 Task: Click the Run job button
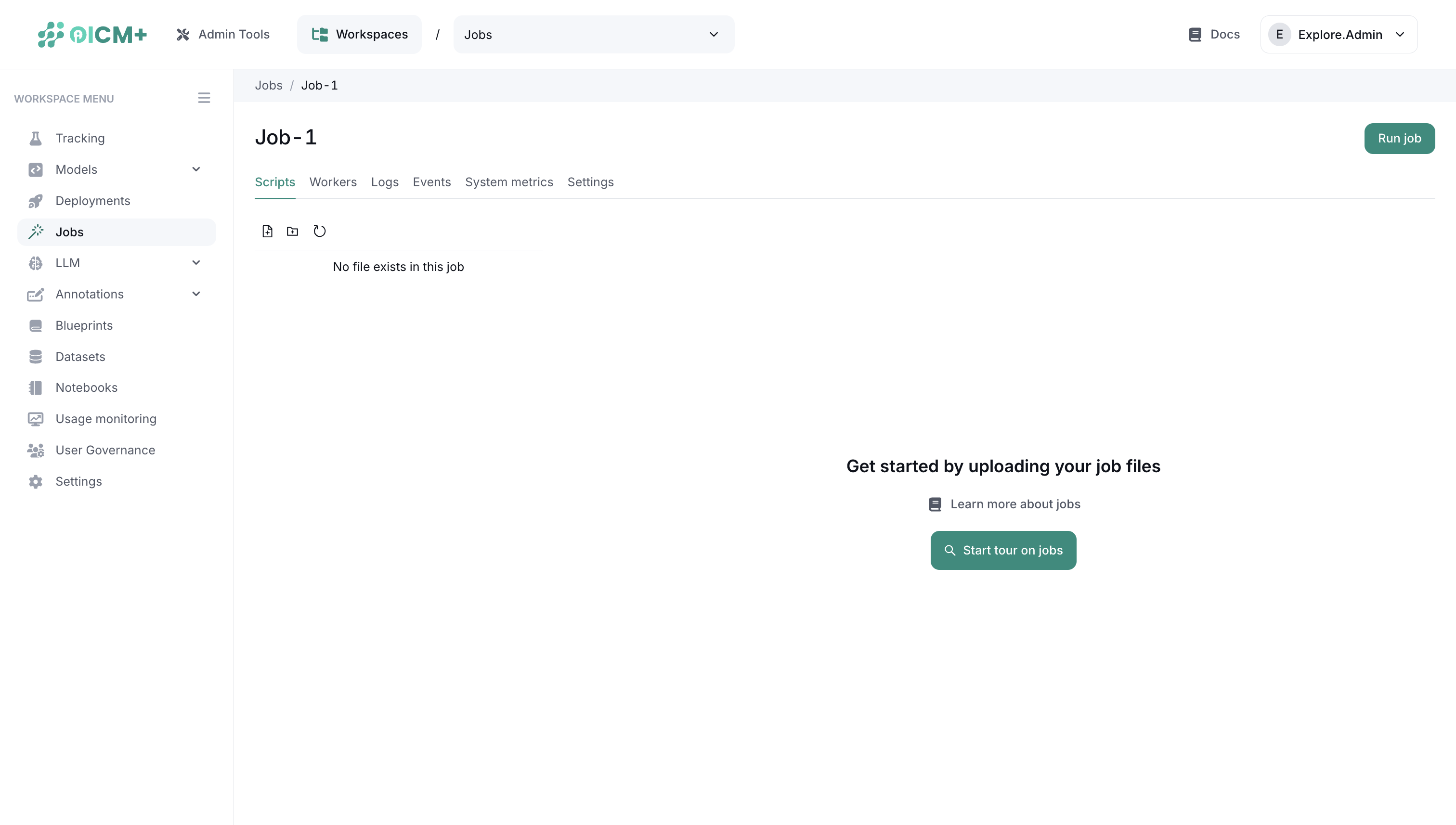coord(1399,138)
